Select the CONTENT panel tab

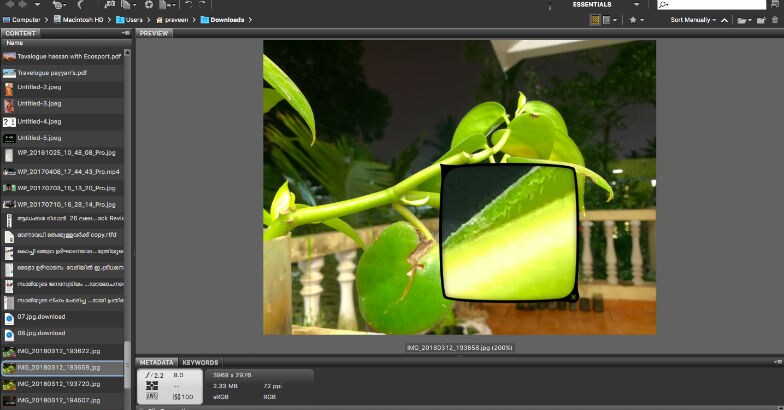tap(20, 33)
